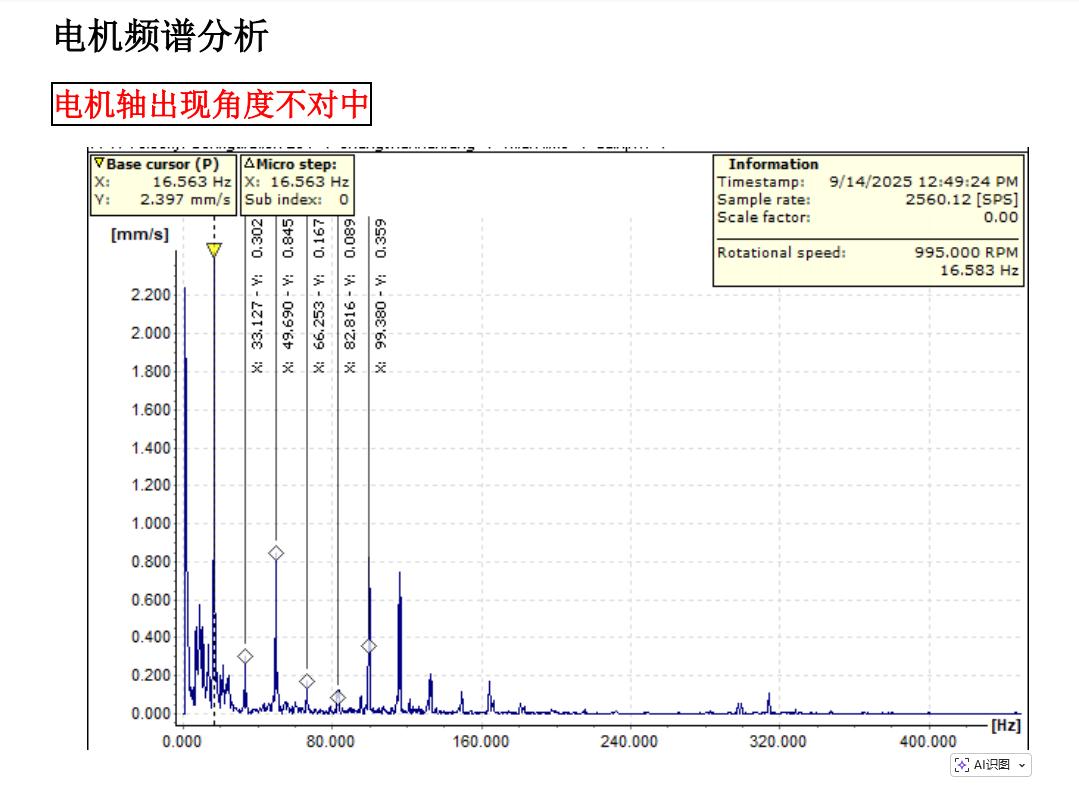
Task: Select the diamond marker at 33.127 Hz
Action: click(245, 657)
